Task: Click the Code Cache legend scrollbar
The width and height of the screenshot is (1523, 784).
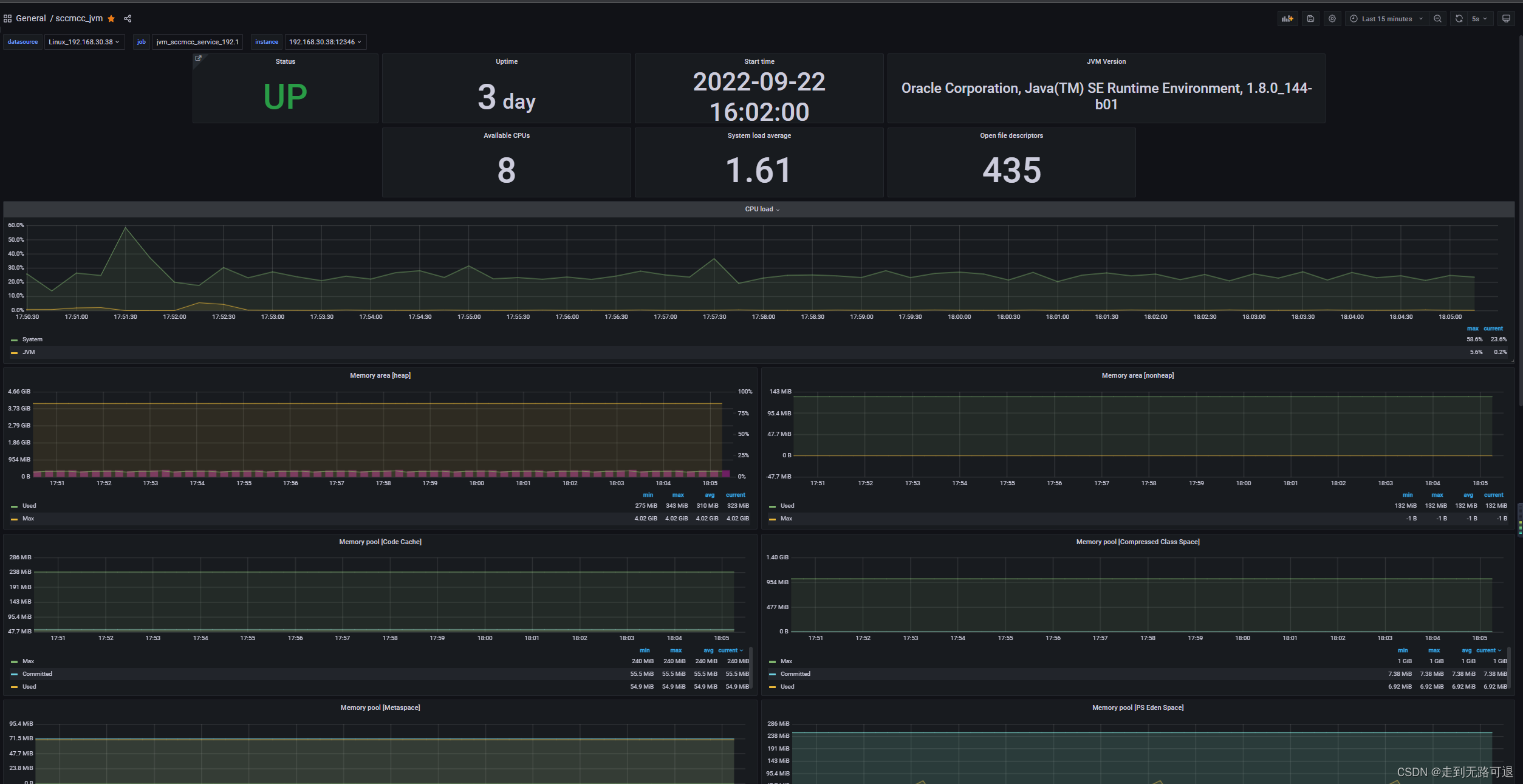Action: pos(751,667)
